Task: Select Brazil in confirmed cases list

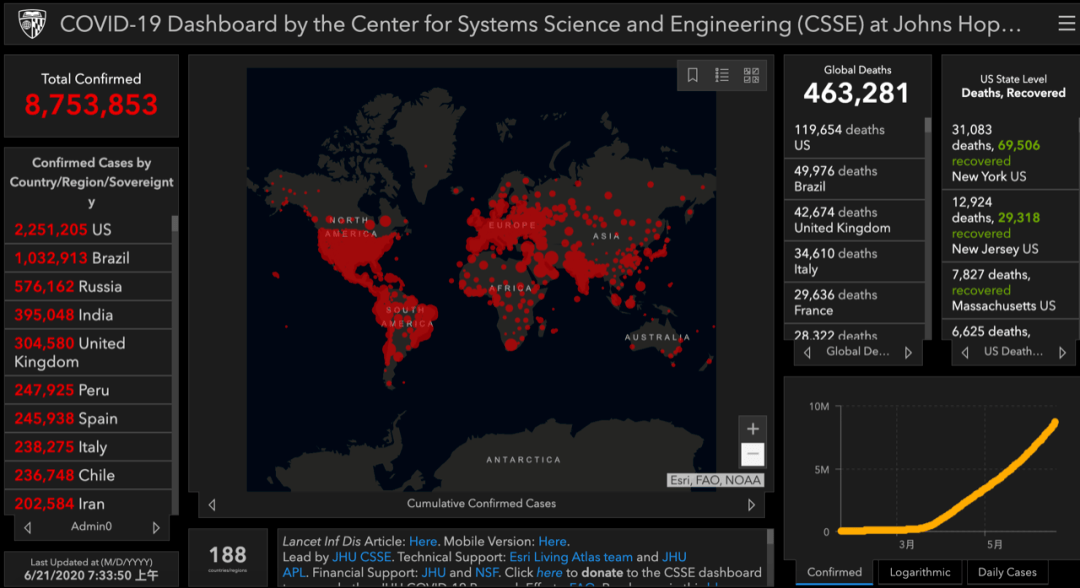Action: [88, 258]
